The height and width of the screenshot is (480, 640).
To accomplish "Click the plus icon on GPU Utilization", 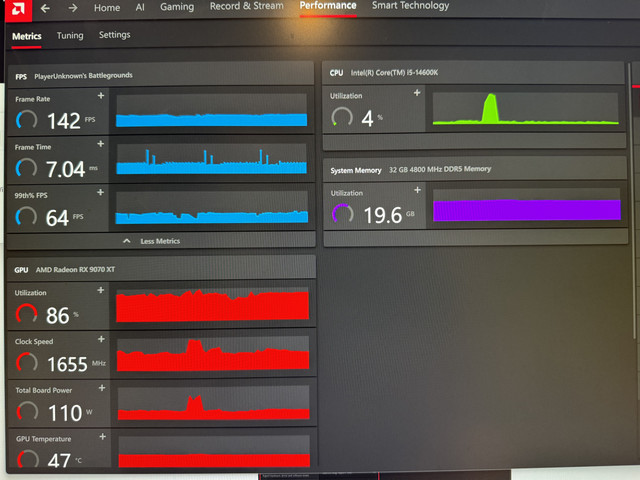I will [101, 290].
